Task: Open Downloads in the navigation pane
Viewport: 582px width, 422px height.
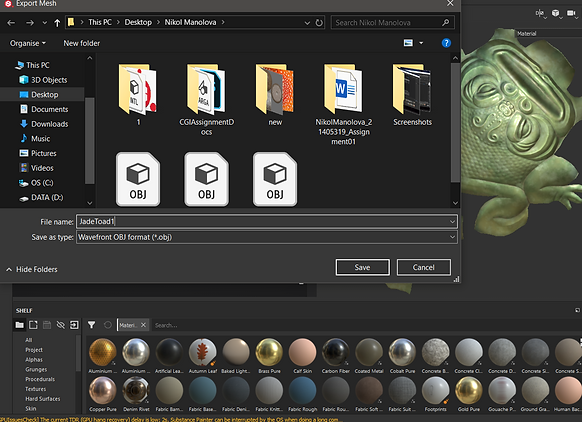Action: (44, 124)
